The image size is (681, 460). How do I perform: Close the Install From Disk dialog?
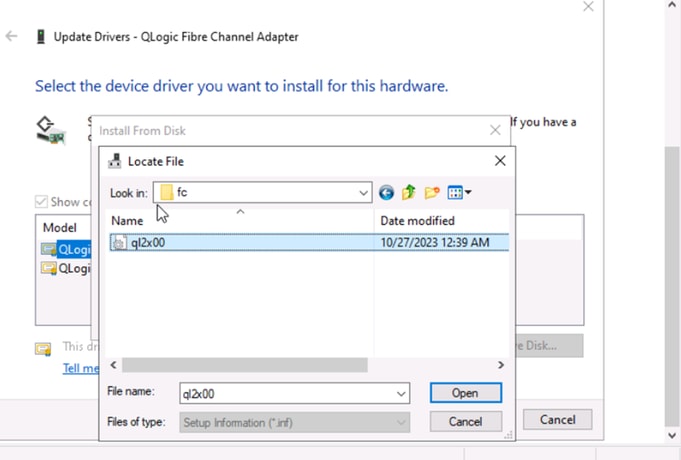tap(495, 130)
